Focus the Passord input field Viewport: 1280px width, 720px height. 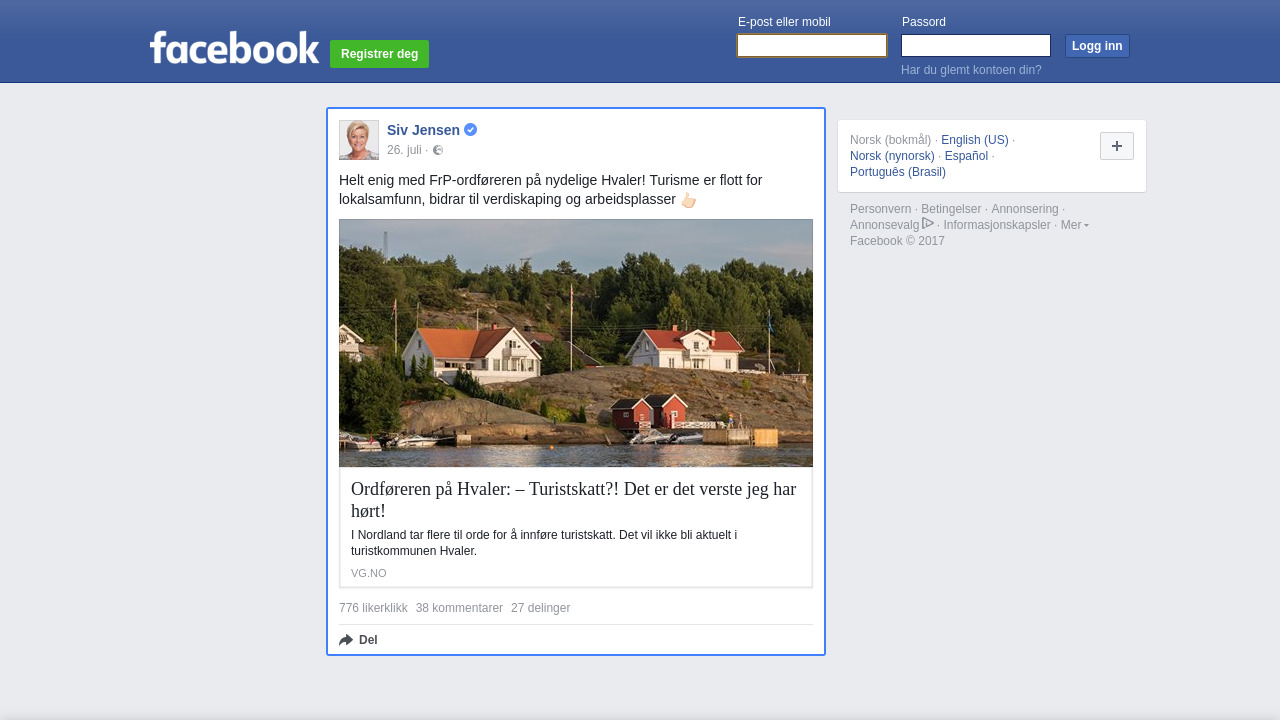(975, 46)
